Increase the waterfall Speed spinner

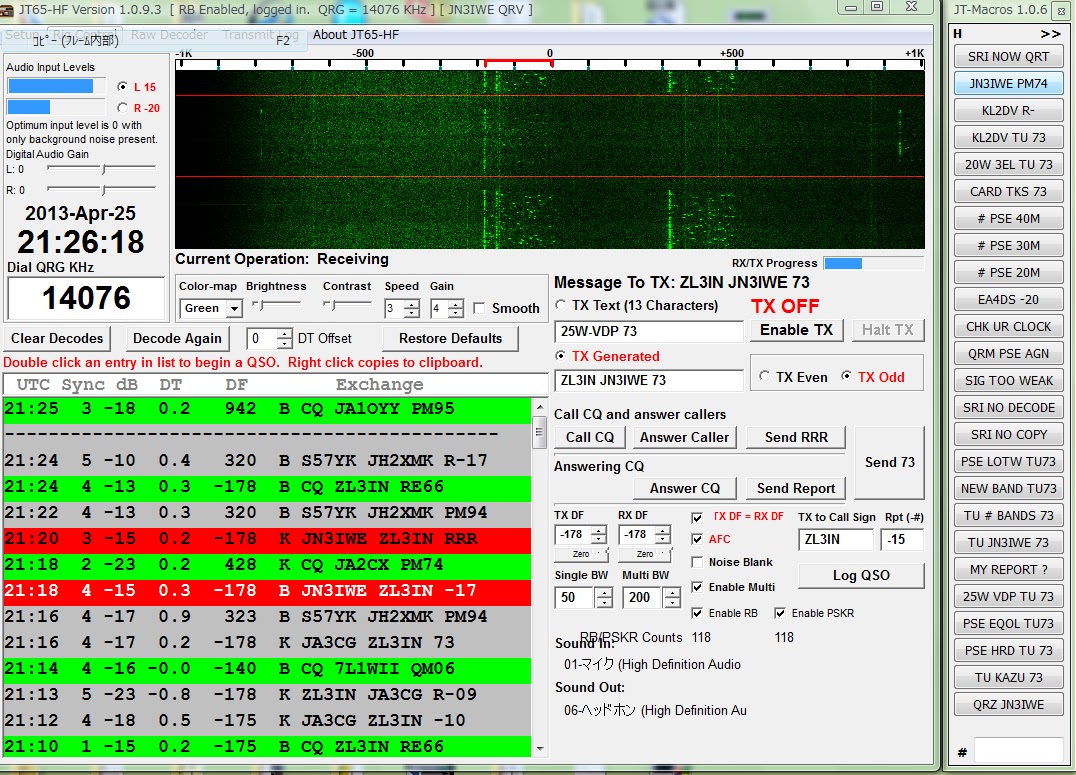coord(412,304)
